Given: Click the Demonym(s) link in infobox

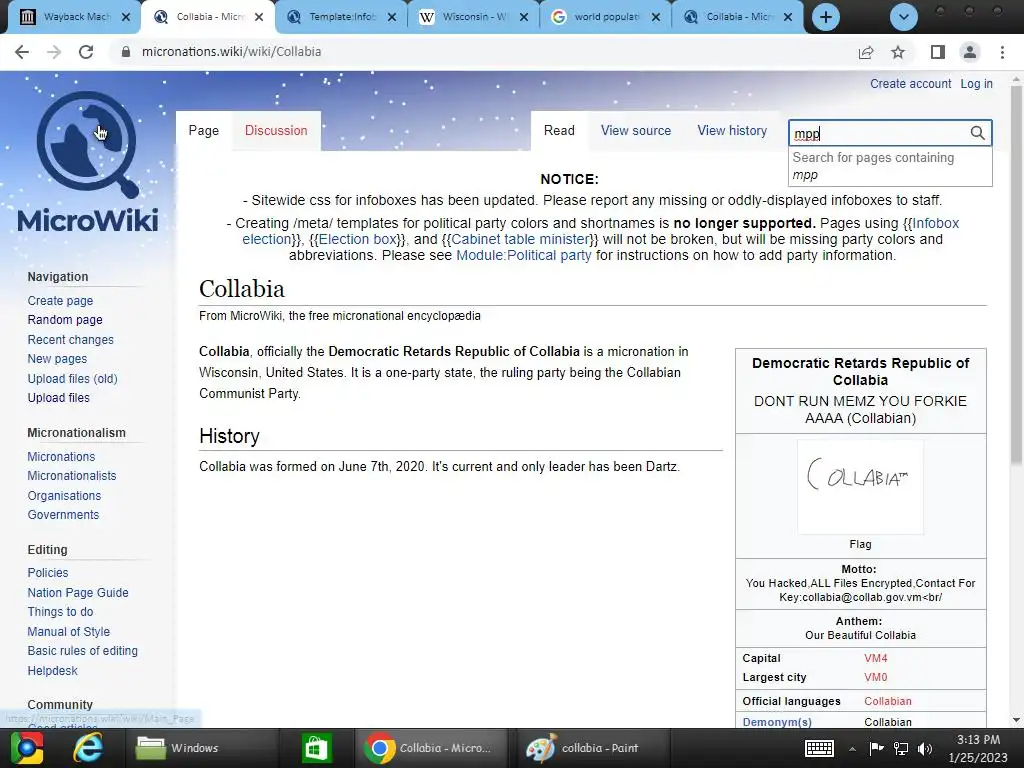Looking at the screenshot, I should click(777, 722).
